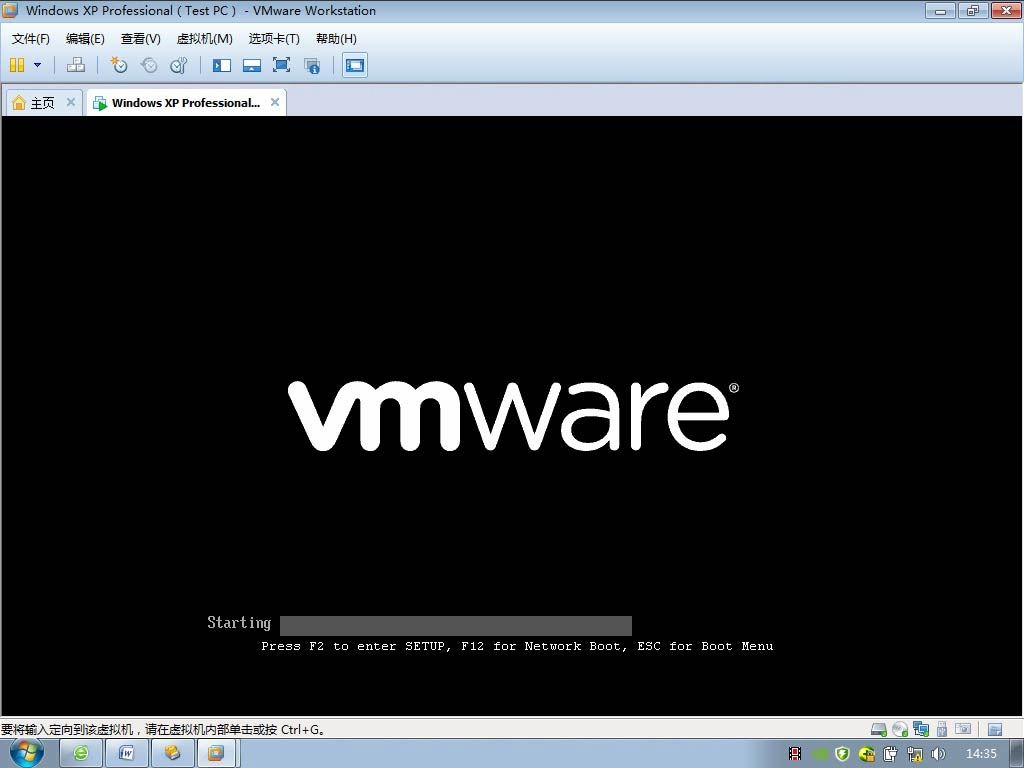Toggle the console view toolbar button
This screenshot has height=768, width=1024.
pyautogui.click(x=355, y=65)
